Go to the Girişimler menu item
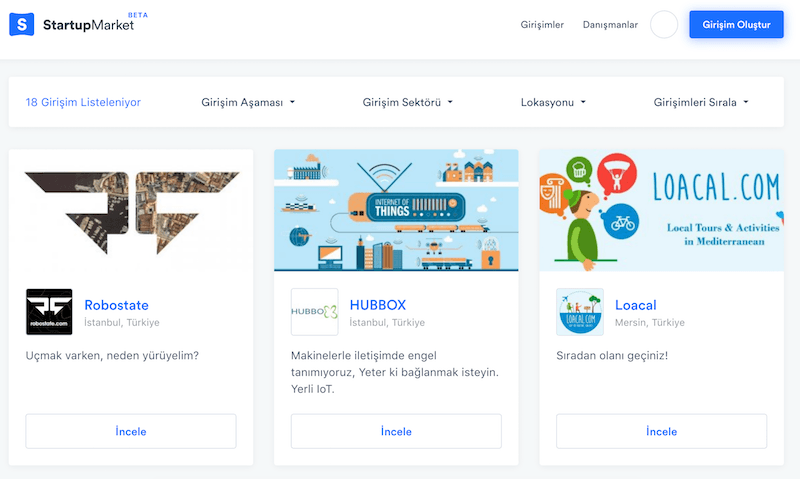800x479 pixels. coord(543,25)
